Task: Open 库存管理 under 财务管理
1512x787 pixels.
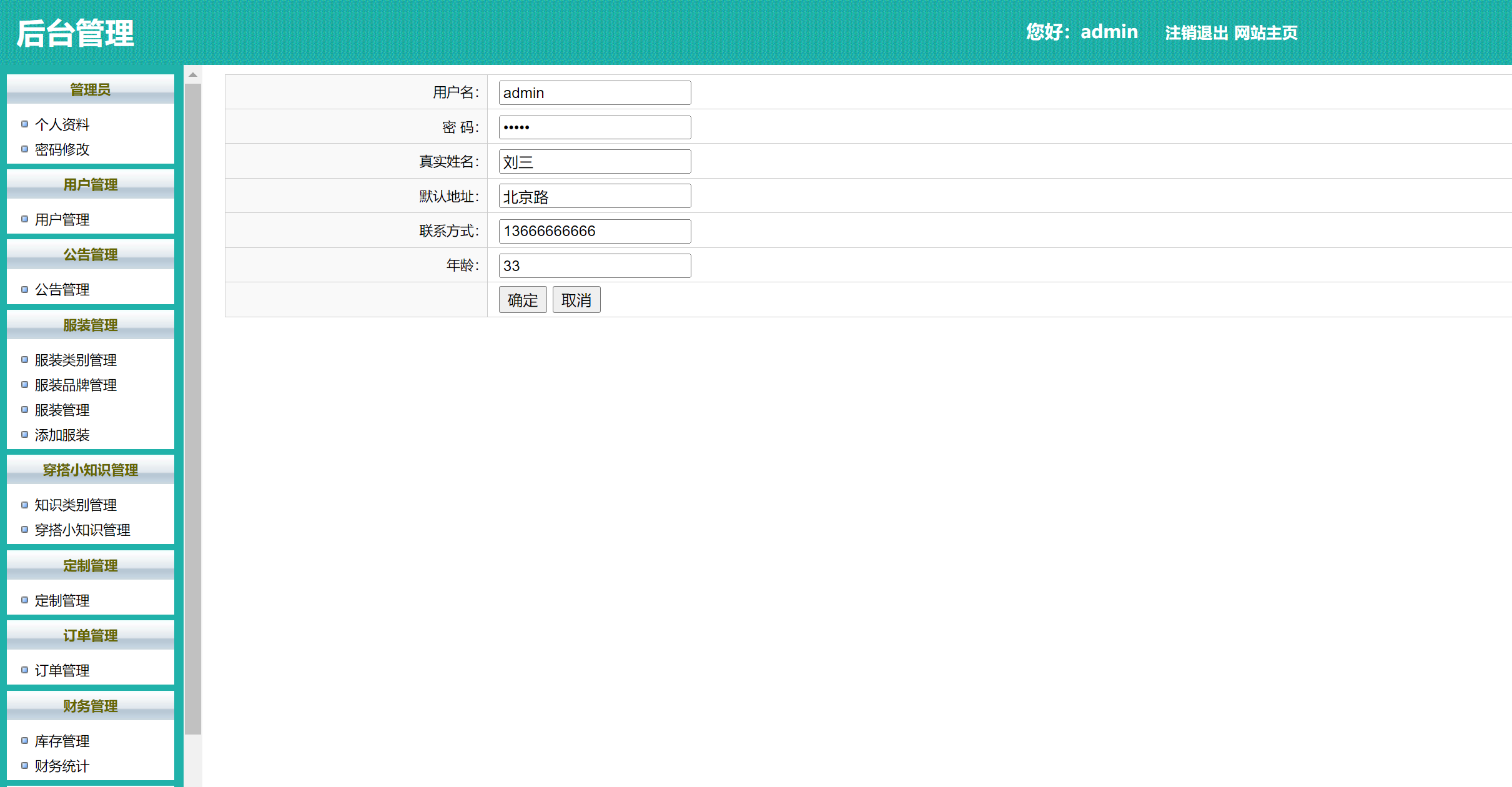Action: point(62,741)
